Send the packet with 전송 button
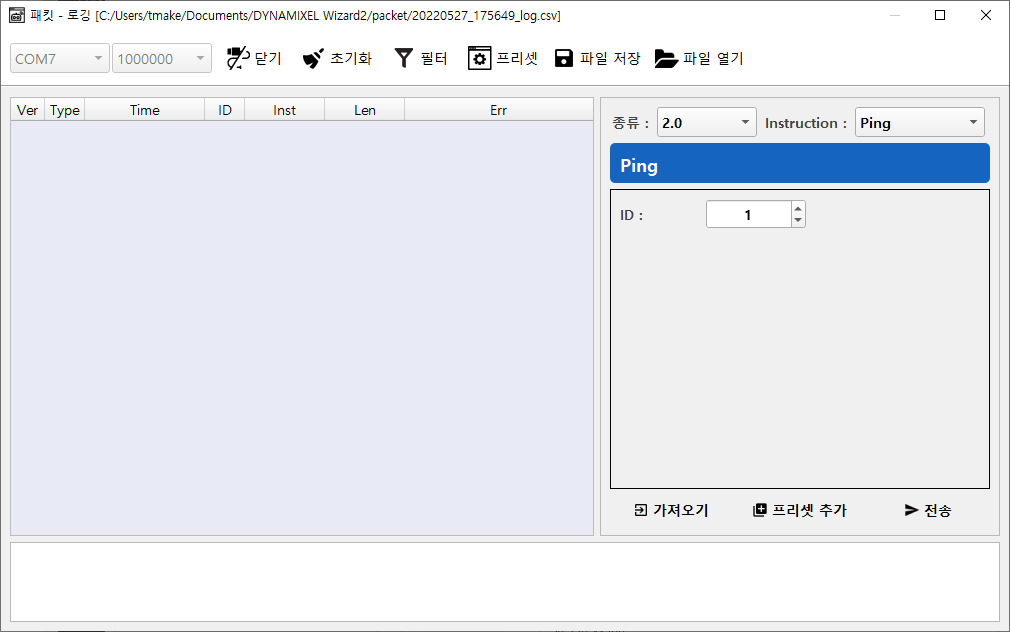The width and height of the screenshot is (1010, 632). coord(927,510)
